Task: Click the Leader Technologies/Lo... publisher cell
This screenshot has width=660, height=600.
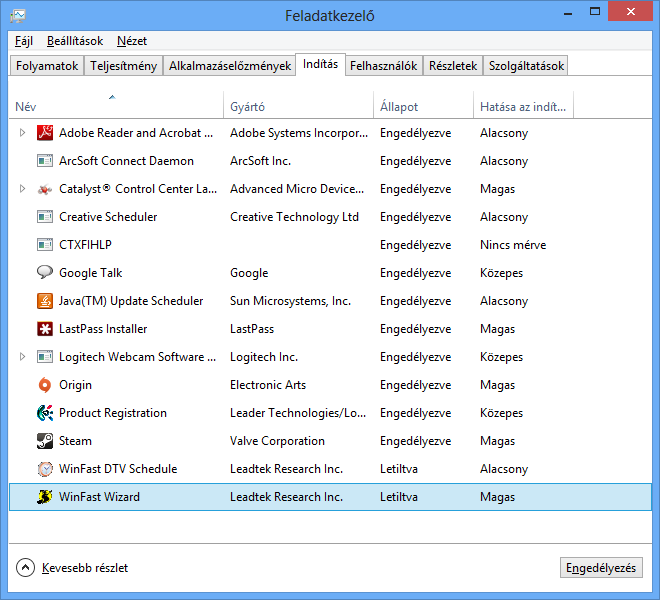Action: click(x=298, y=413)
